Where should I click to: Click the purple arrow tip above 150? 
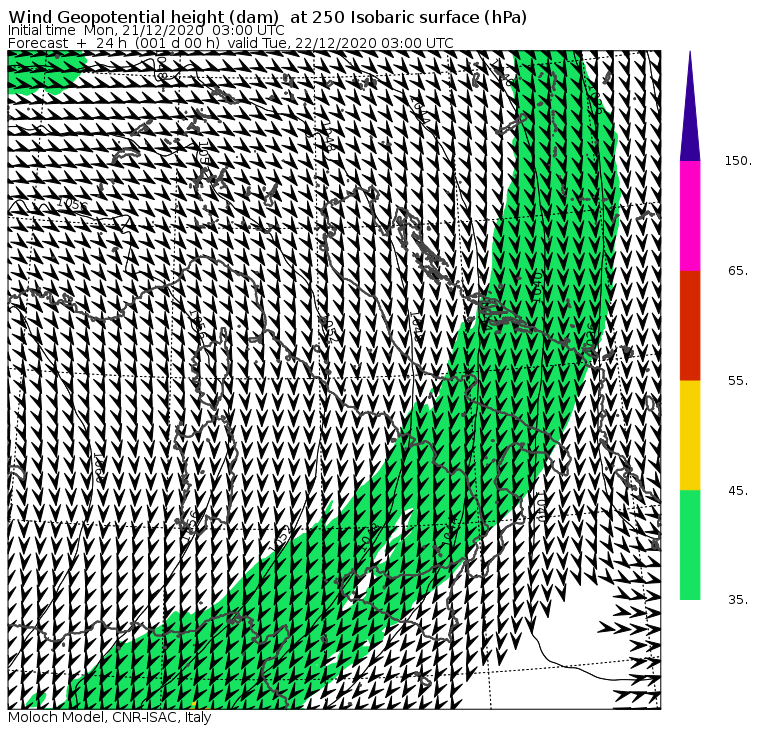pos(690,106)
